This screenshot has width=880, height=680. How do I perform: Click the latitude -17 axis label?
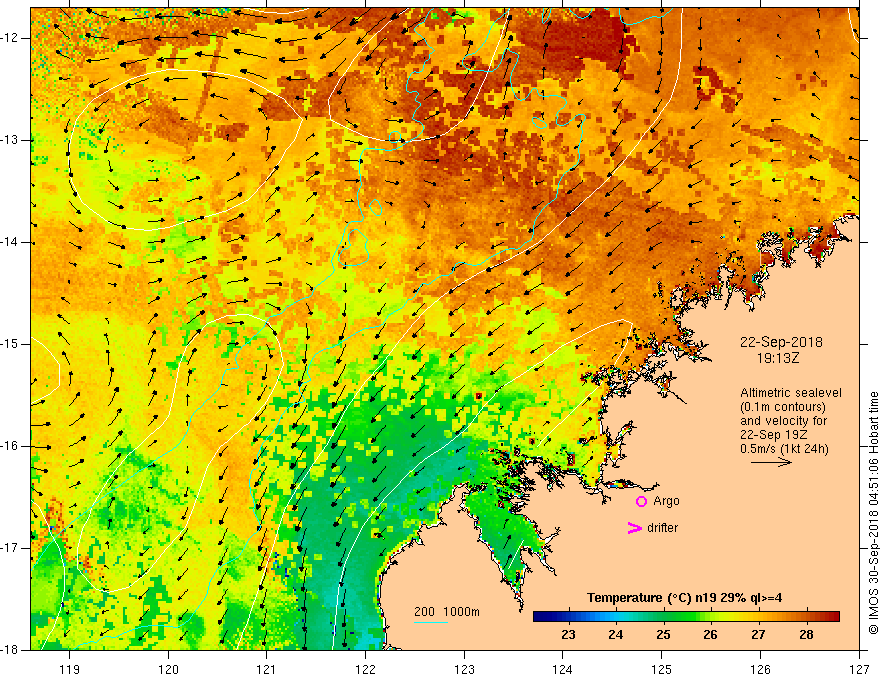[x=10, y=548]
